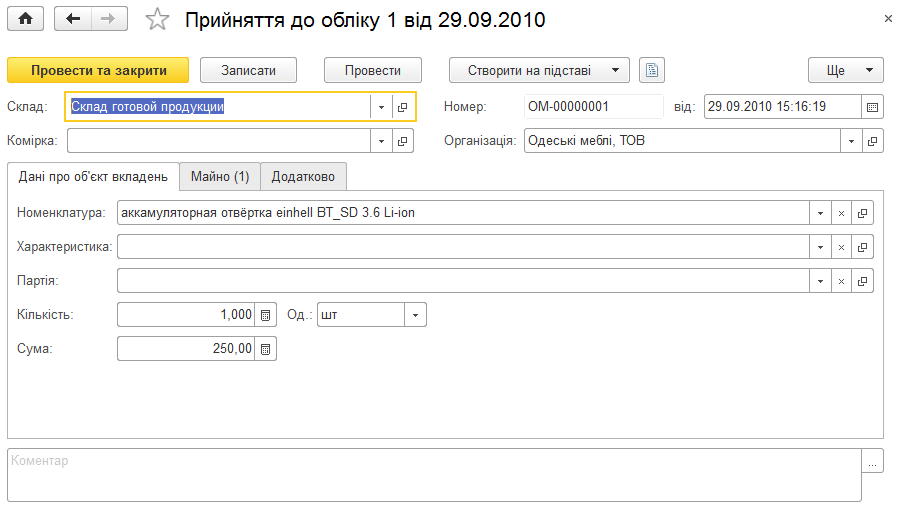The image size is (897, 508).
Task: Open calculator for the Сума field
Action: (265, 349)
